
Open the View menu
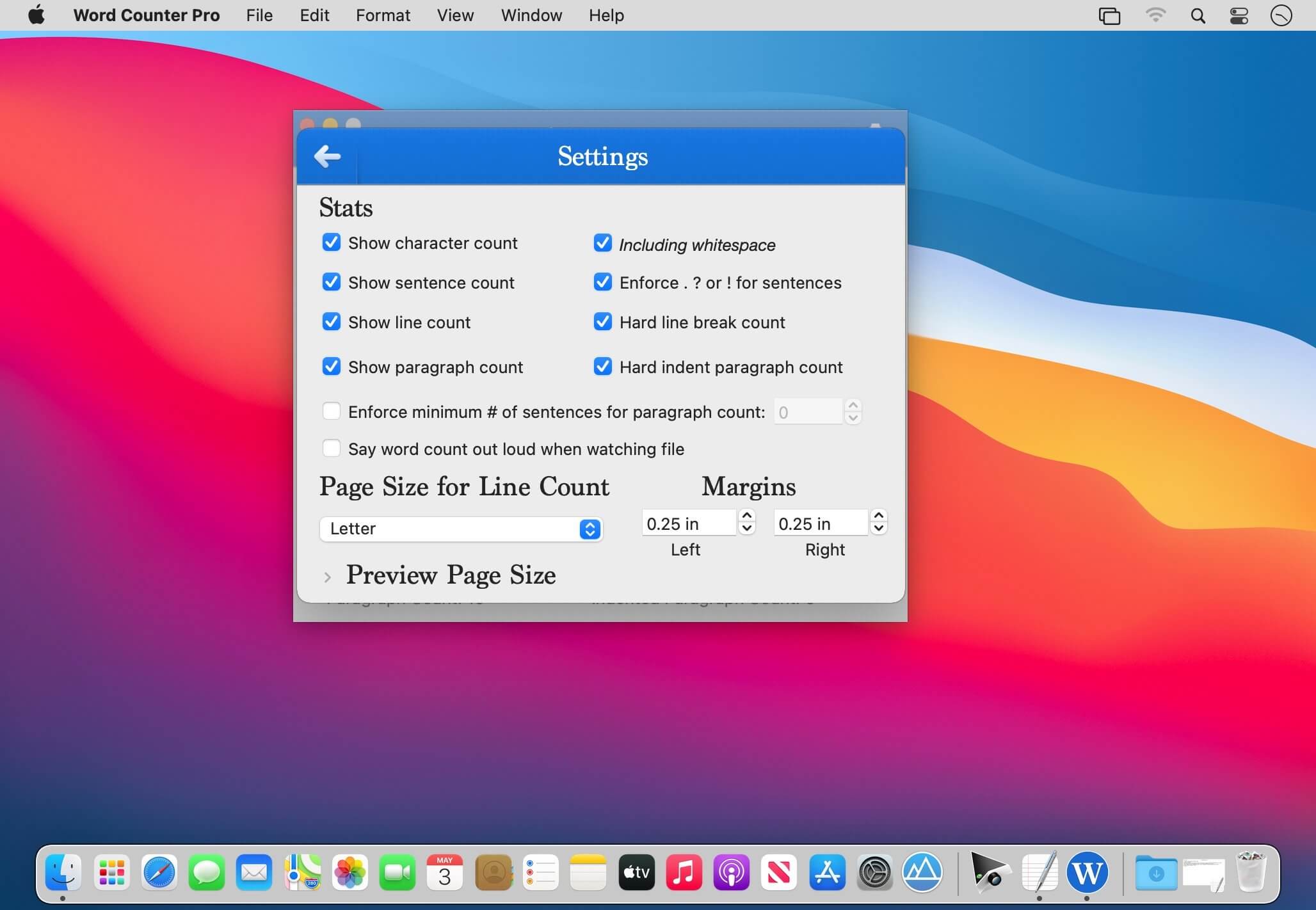455,15
